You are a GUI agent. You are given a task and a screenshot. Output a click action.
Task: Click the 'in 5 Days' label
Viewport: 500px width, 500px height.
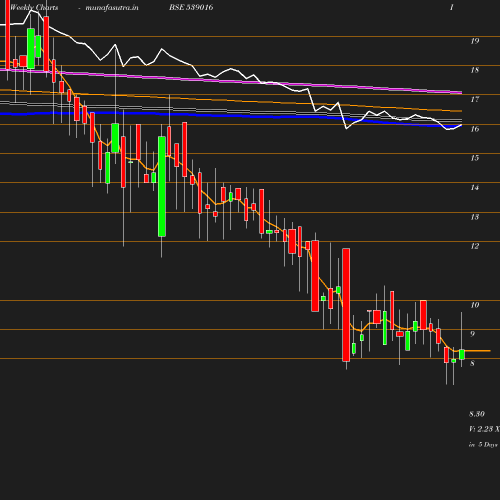[483, 445]
